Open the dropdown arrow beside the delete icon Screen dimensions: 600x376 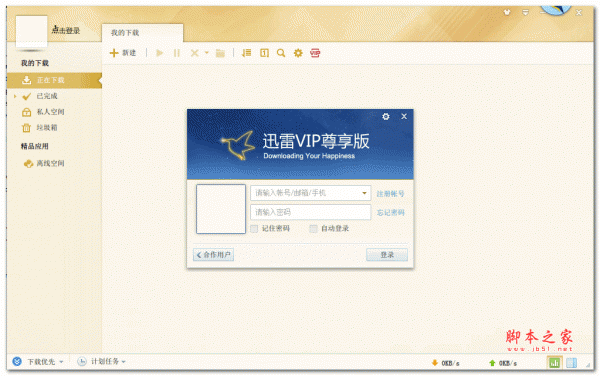click(207, 53)
